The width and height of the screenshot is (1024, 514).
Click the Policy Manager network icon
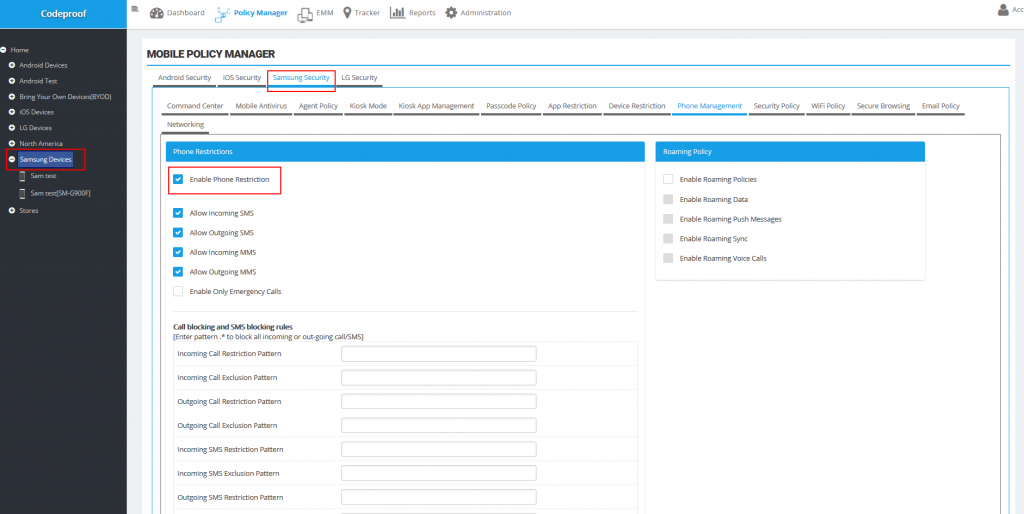pyautogui.click(x=223, y=13)
